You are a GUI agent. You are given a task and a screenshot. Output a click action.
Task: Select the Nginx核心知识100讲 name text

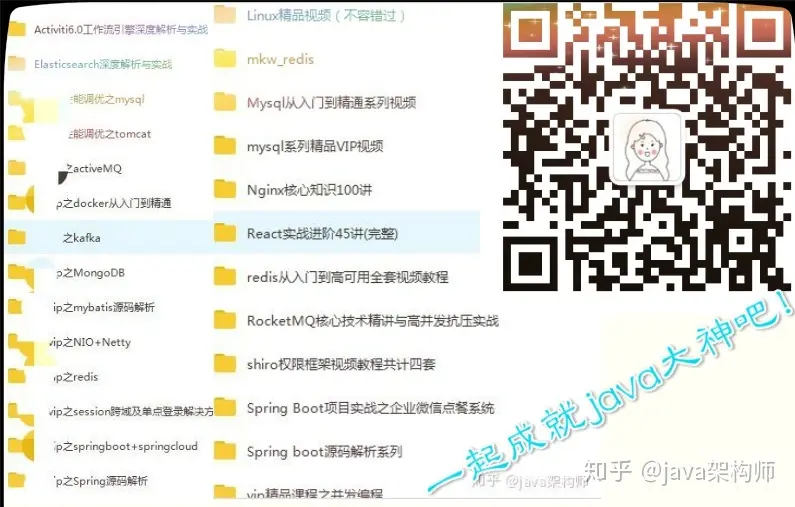coord(309,190)
